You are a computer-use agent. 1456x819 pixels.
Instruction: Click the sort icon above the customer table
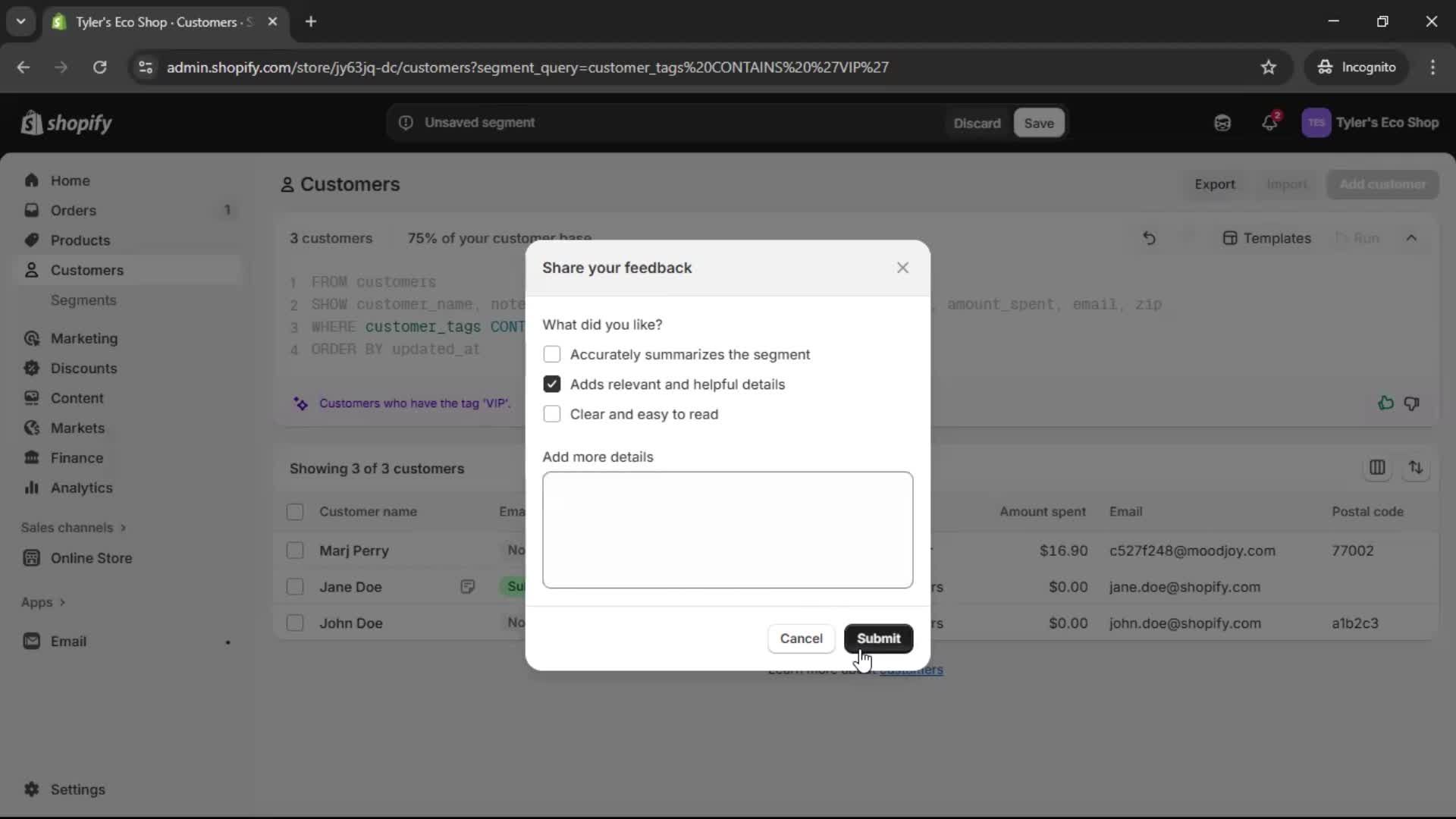(1417, 468)
